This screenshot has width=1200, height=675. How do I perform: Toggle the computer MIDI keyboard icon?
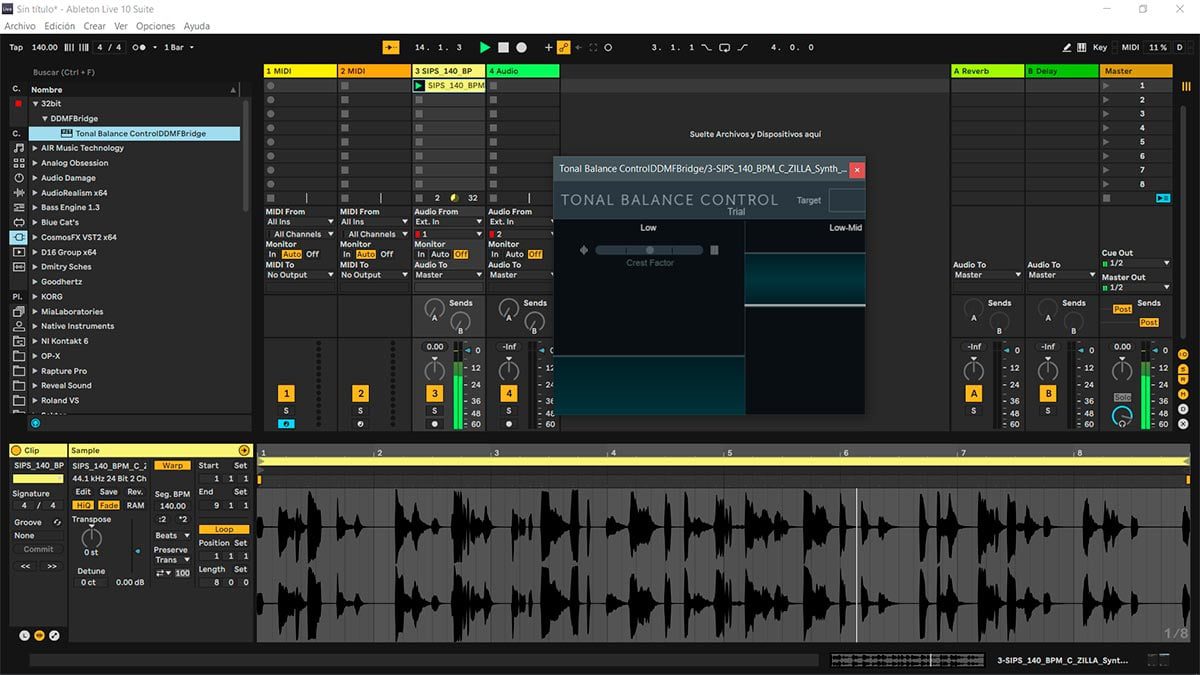1083,47
